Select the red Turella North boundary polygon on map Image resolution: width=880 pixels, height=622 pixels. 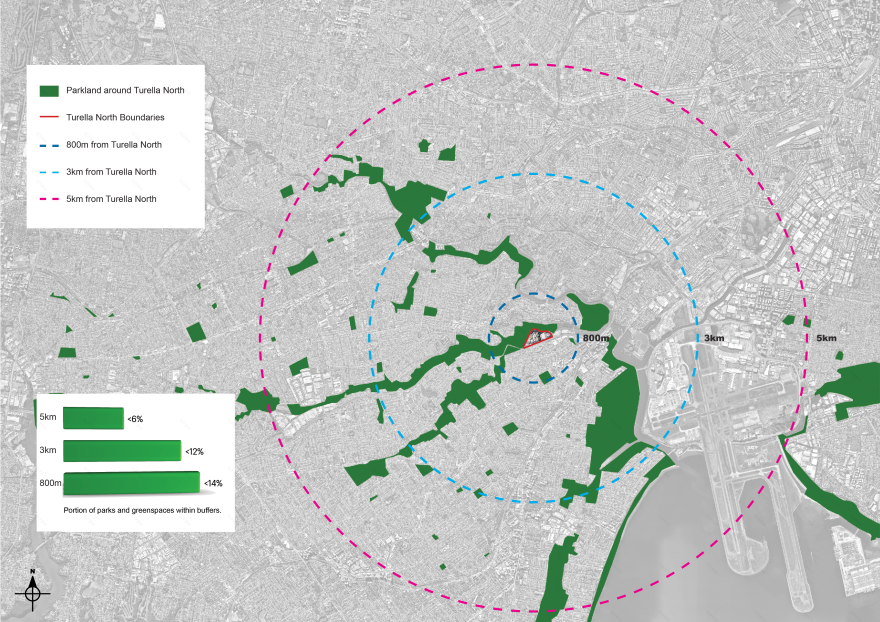tap(537, 338)
